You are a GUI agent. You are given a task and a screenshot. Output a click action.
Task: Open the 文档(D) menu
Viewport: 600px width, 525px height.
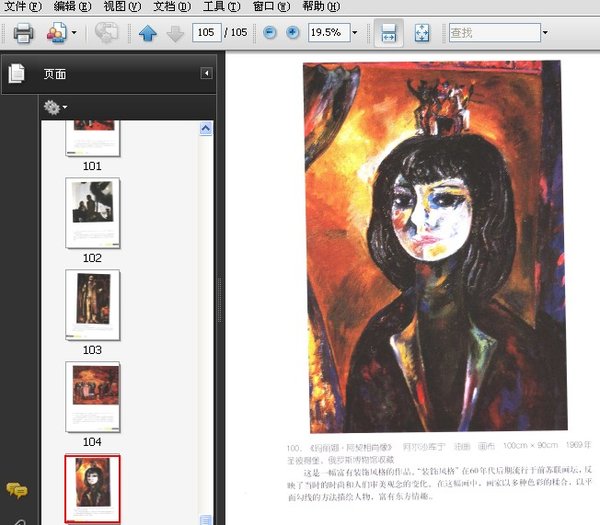coord(172,7)
